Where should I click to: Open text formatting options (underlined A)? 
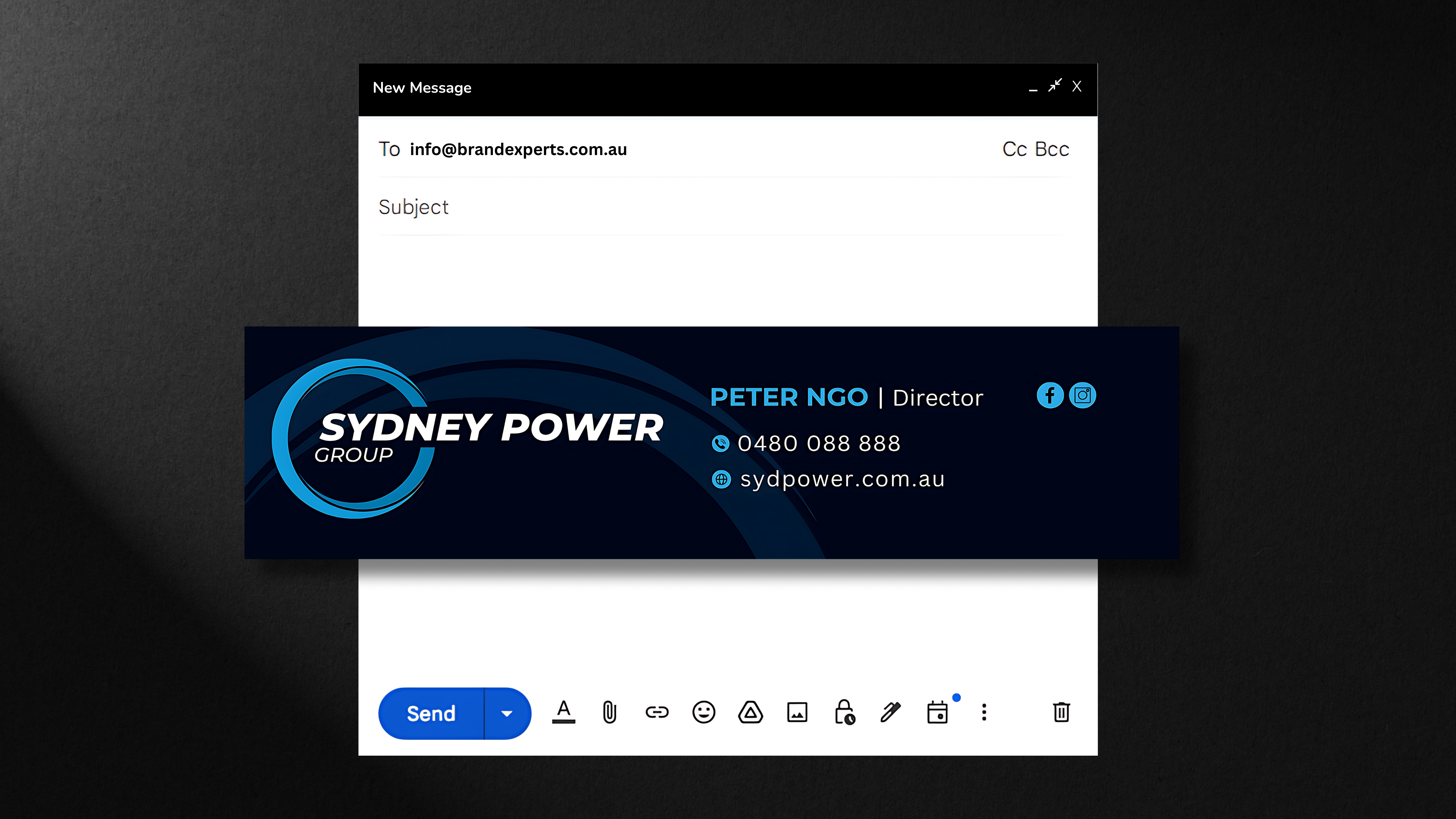[x=563, y=712]
